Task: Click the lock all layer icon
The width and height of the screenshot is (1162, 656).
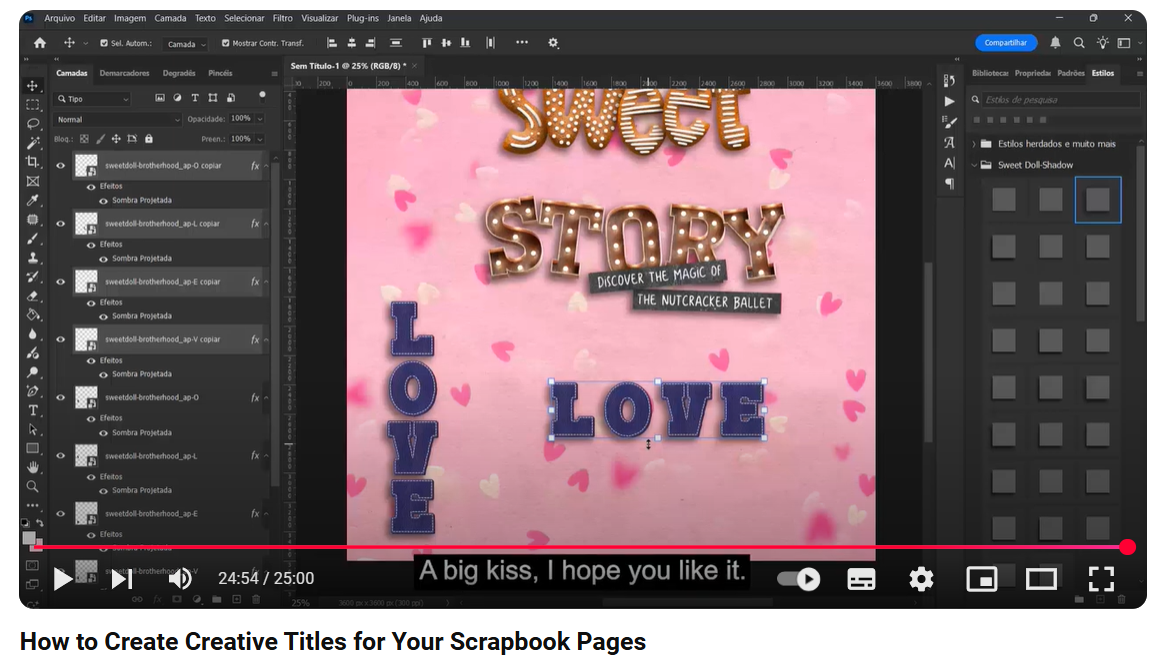Action: click(148, 139)
